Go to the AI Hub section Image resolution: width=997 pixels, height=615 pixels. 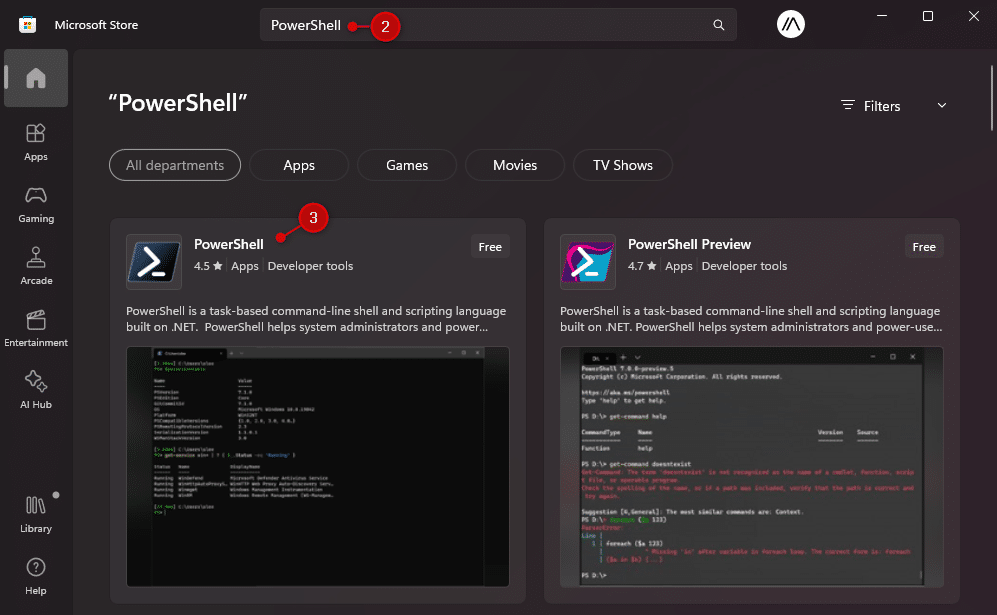pos(35,390)
